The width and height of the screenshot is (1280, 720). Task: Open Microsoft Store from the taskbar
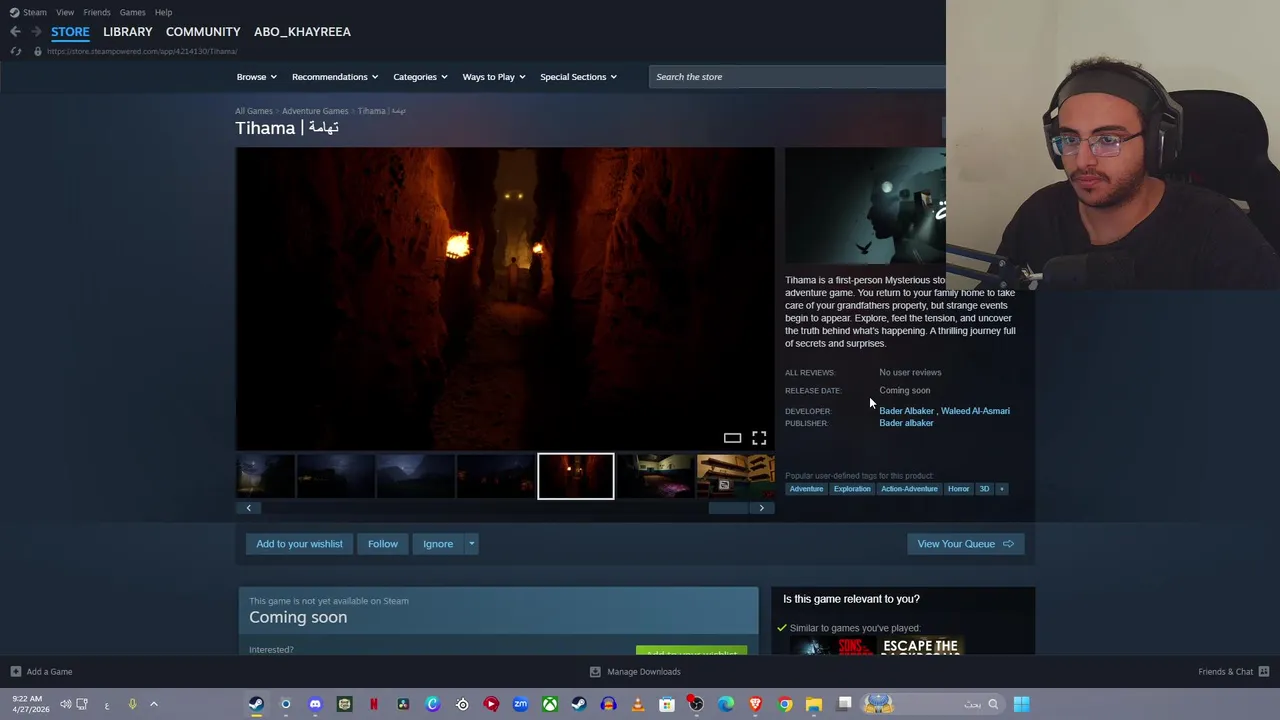coord(667,704)
